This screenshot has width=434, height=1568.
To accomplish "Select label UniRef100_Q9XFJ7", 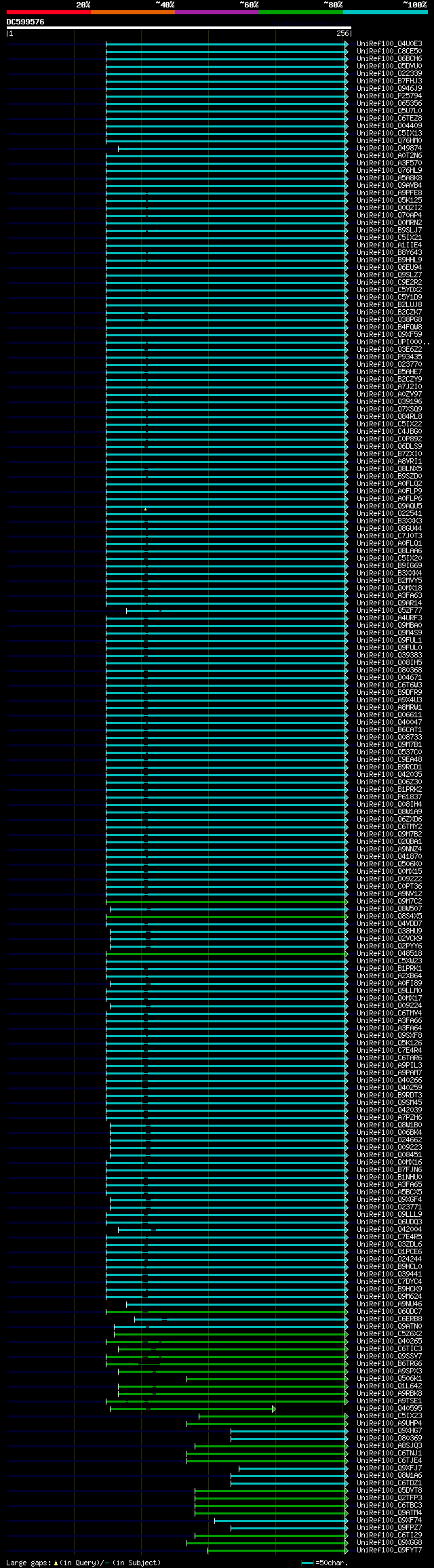I will pos(389,1468).
